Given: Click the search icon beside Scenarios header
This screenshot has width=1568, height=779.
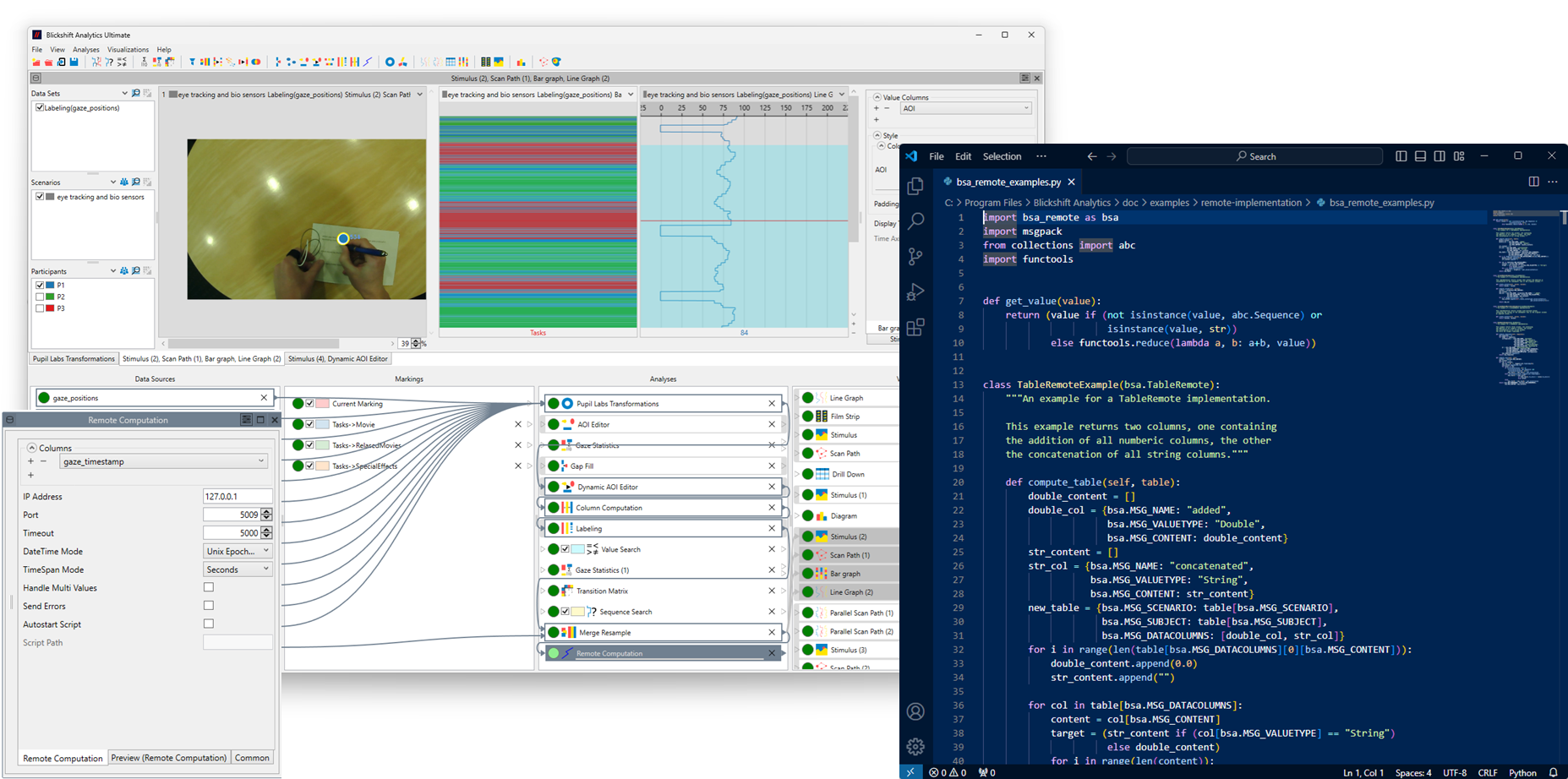Looking at the screenshot, I should [x=136, y=182].
